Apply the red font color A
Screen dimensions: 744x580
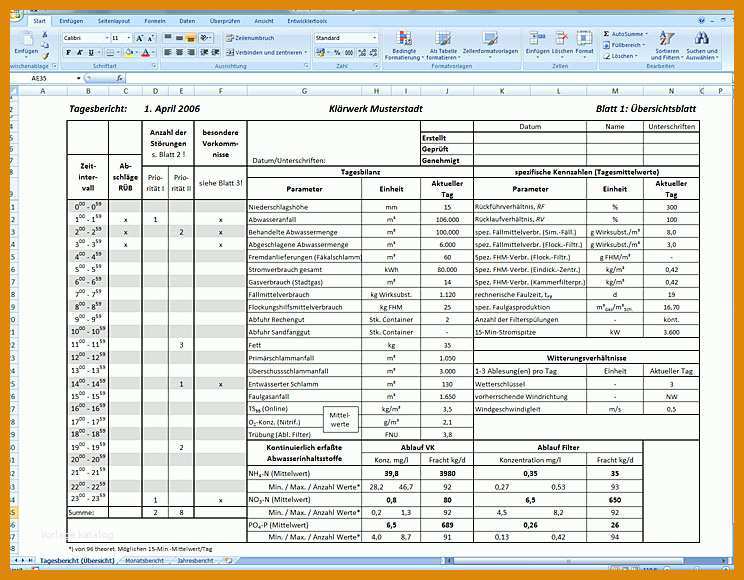tap(146, 52)
